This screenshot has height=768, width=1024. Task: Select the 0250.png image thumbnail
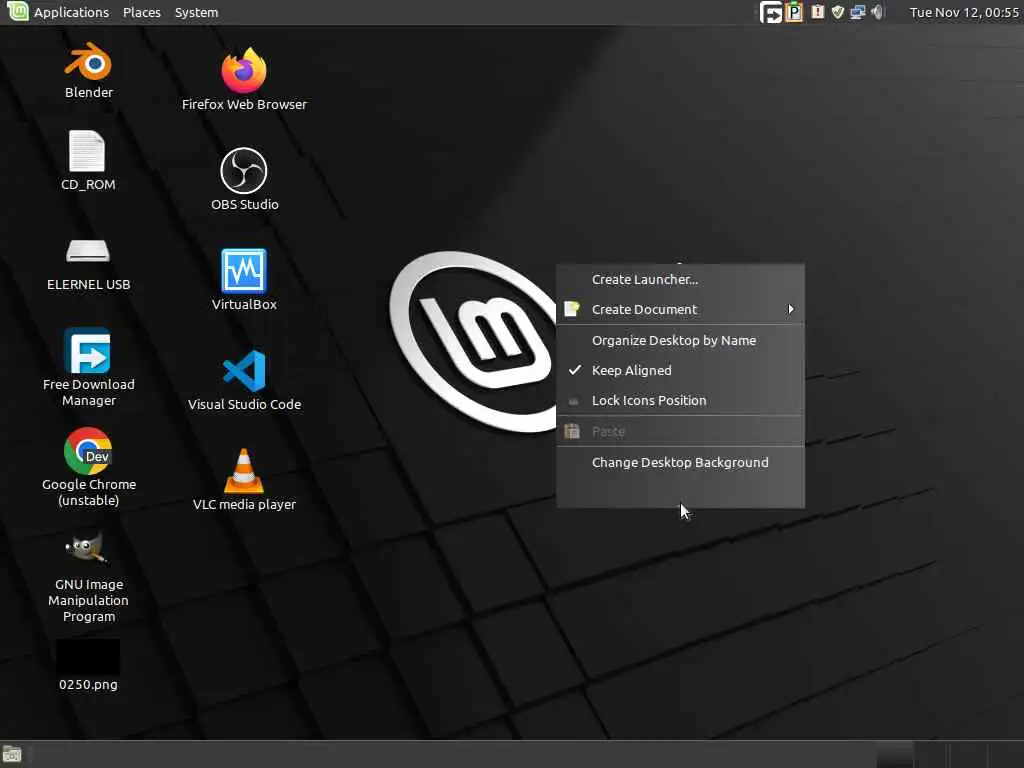tap(88, 656)
